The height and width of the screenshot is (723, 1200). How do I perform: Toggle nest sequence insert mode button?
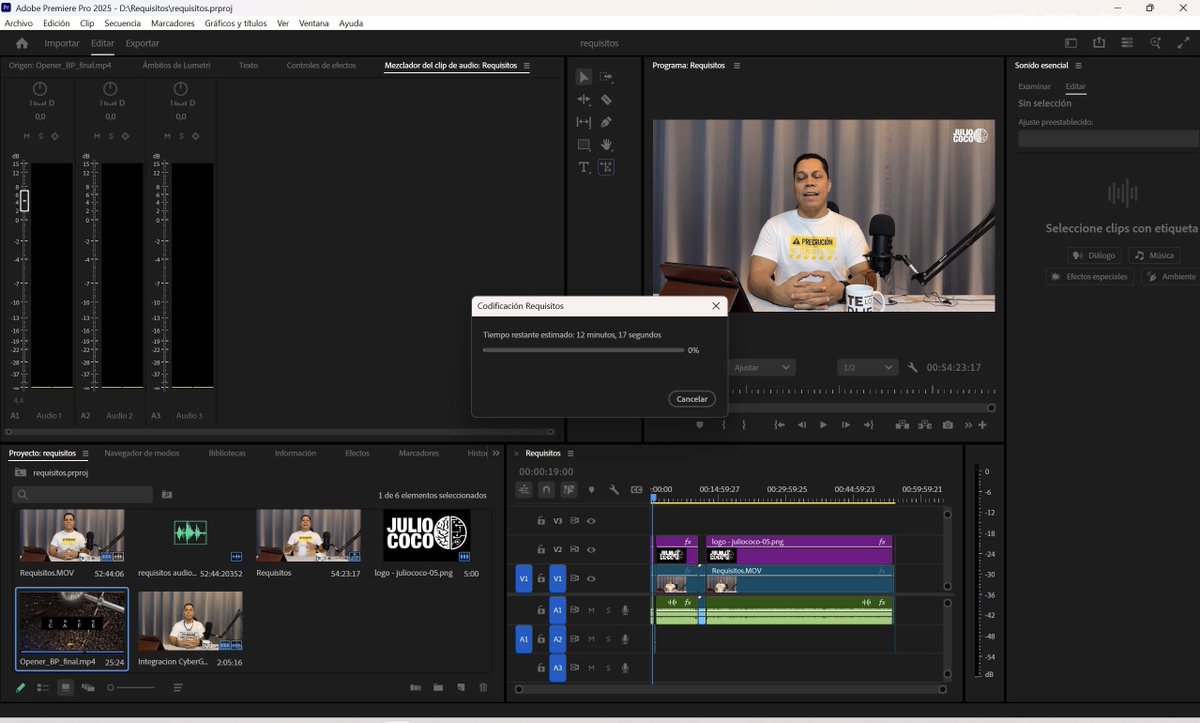click(524, 490)
